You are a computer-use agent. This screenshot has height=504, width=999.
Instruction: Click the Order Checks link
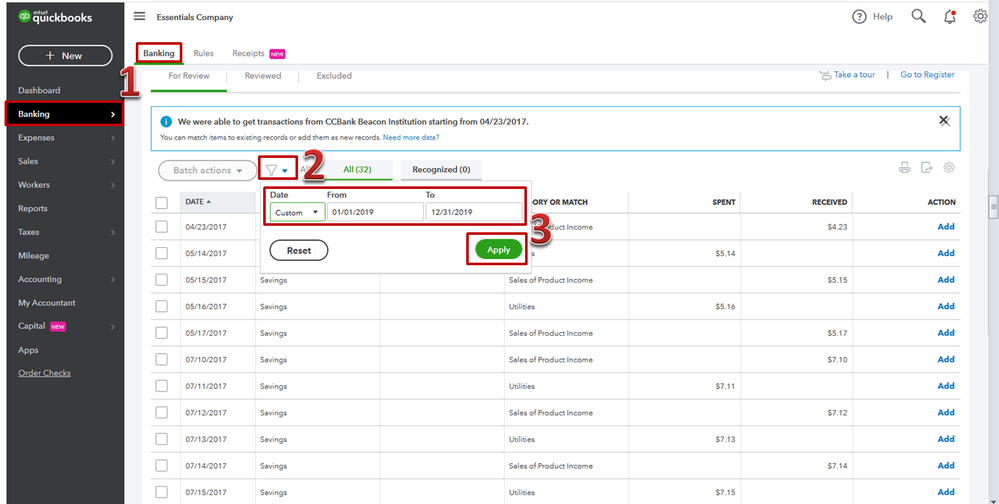click(x=44, y=373)
